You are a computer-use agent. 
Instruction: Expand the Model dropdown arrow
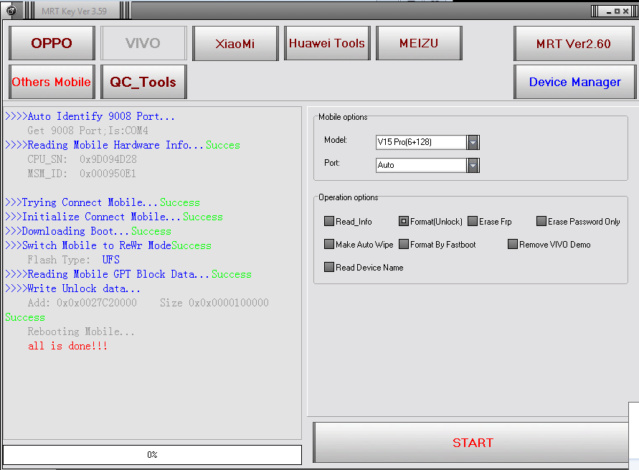(x=473, y=142)
